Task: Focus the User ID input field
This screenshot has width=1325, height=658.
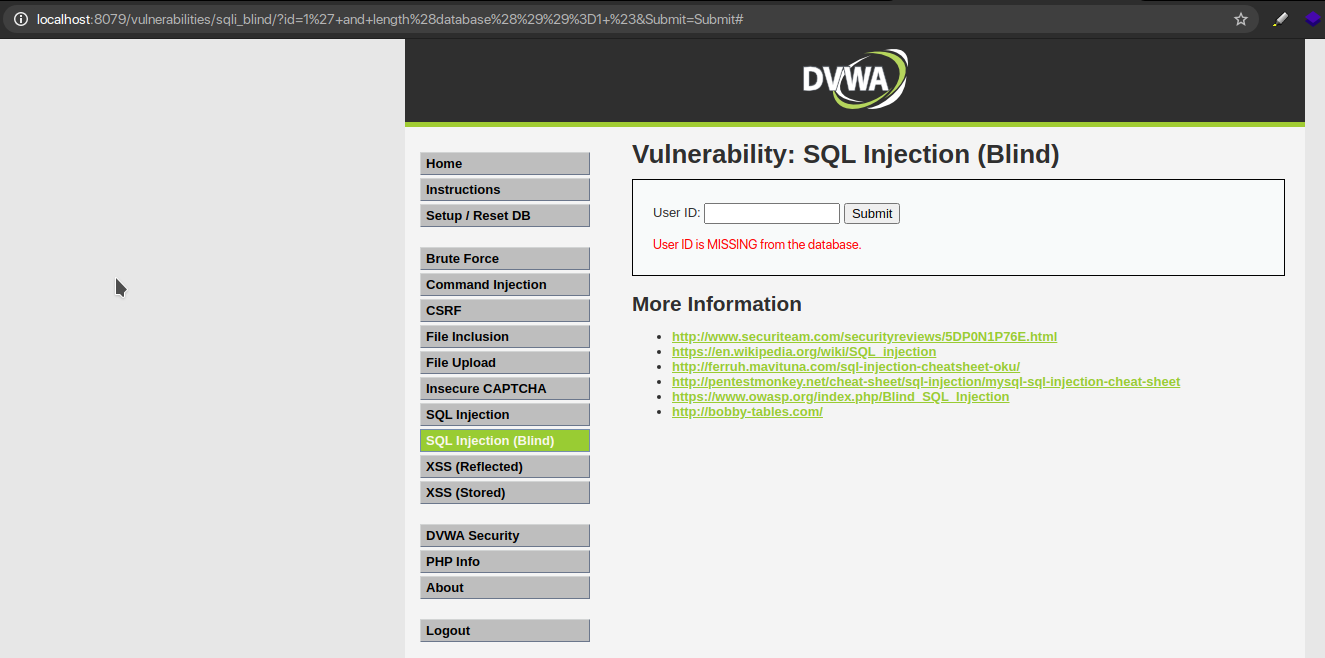Action: tap(772, 213)
